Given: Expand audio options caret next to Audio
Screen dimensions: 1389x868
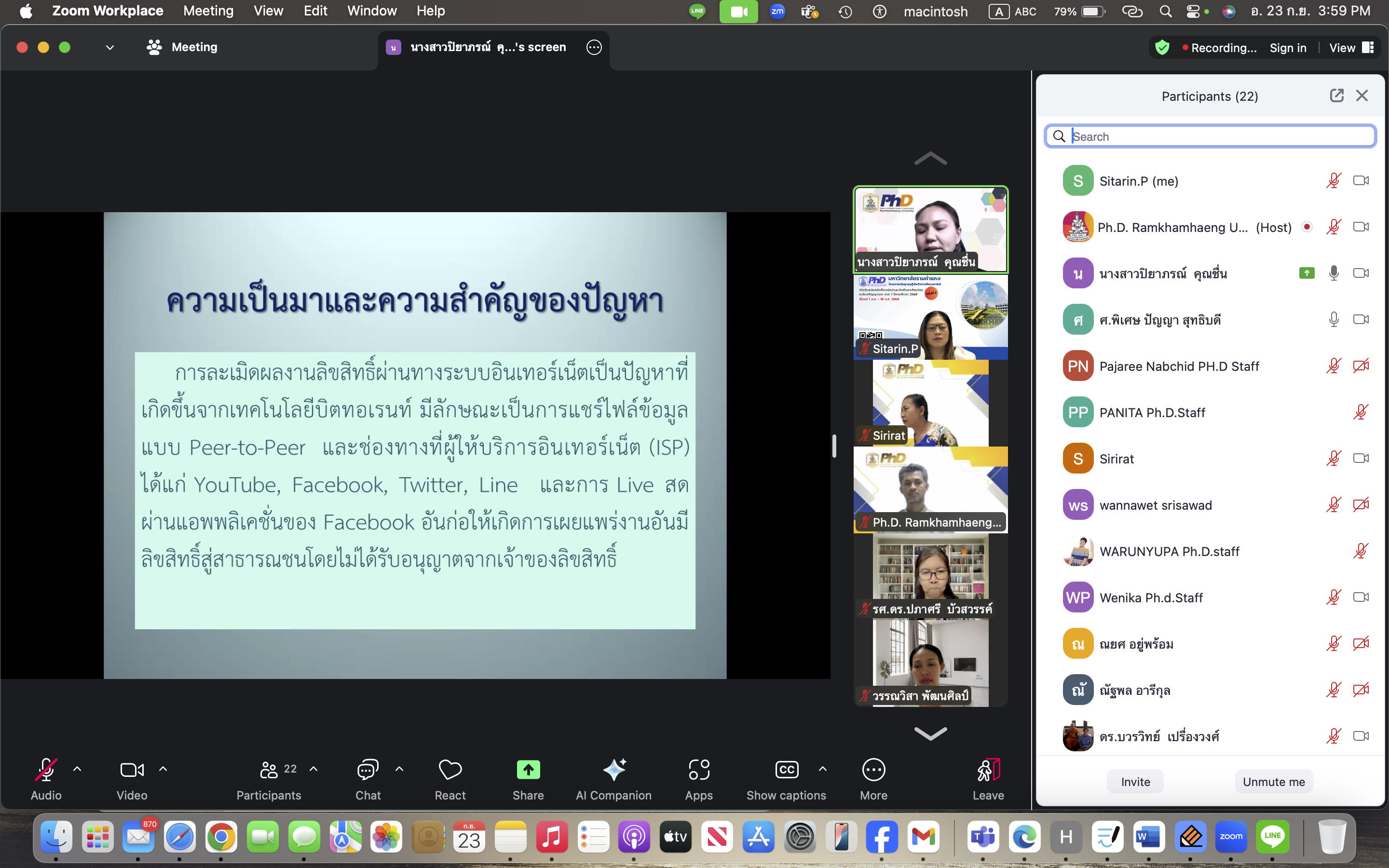Looking at the screenshot, I should tap(78, 769).
